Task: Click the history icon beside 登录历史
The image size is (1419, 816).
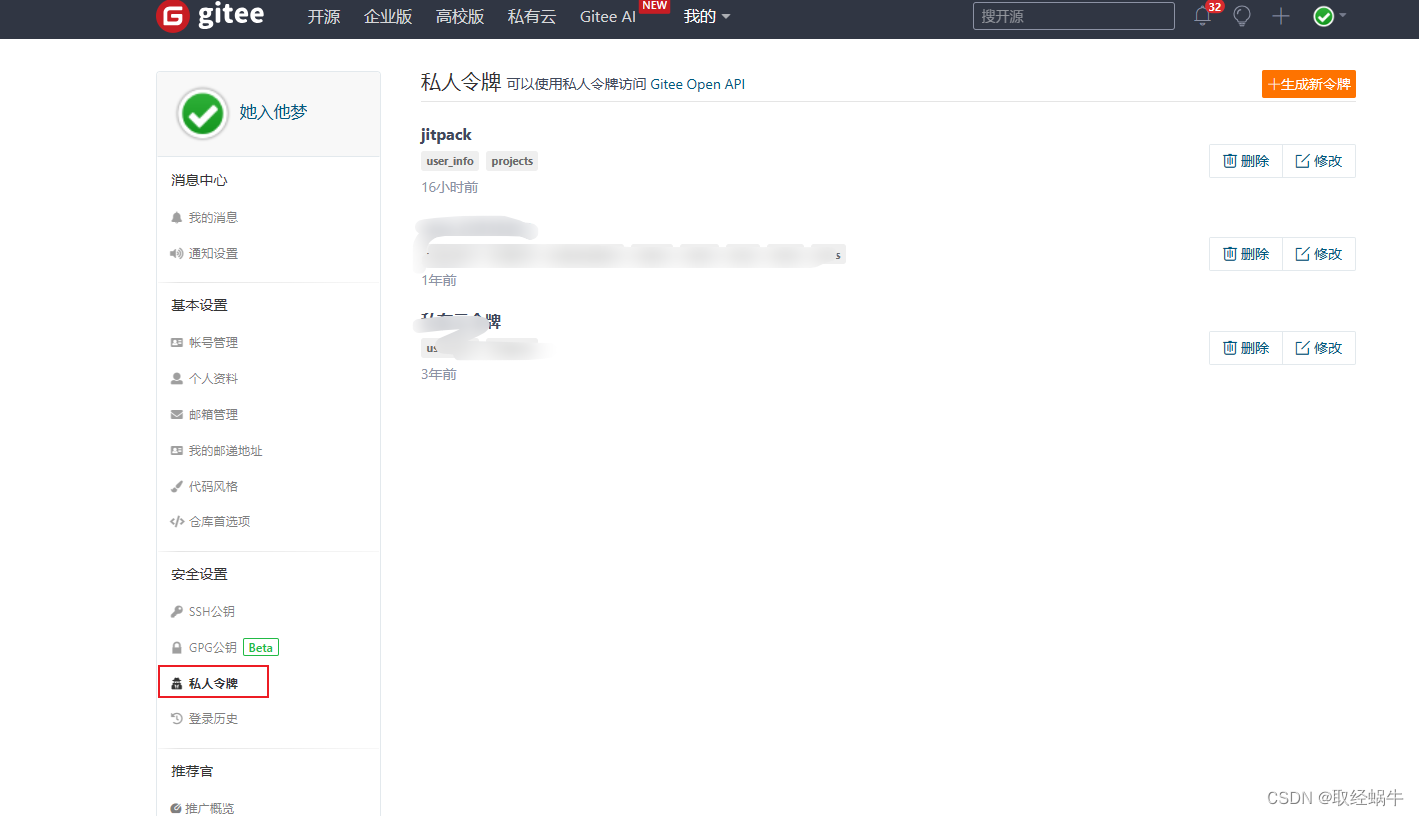Action: [x=177, y=718]
